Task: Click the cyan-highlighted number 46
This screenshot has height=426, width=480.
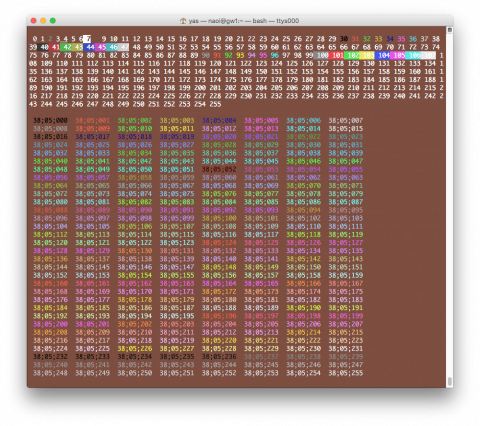Action: (x=113, y=47)
